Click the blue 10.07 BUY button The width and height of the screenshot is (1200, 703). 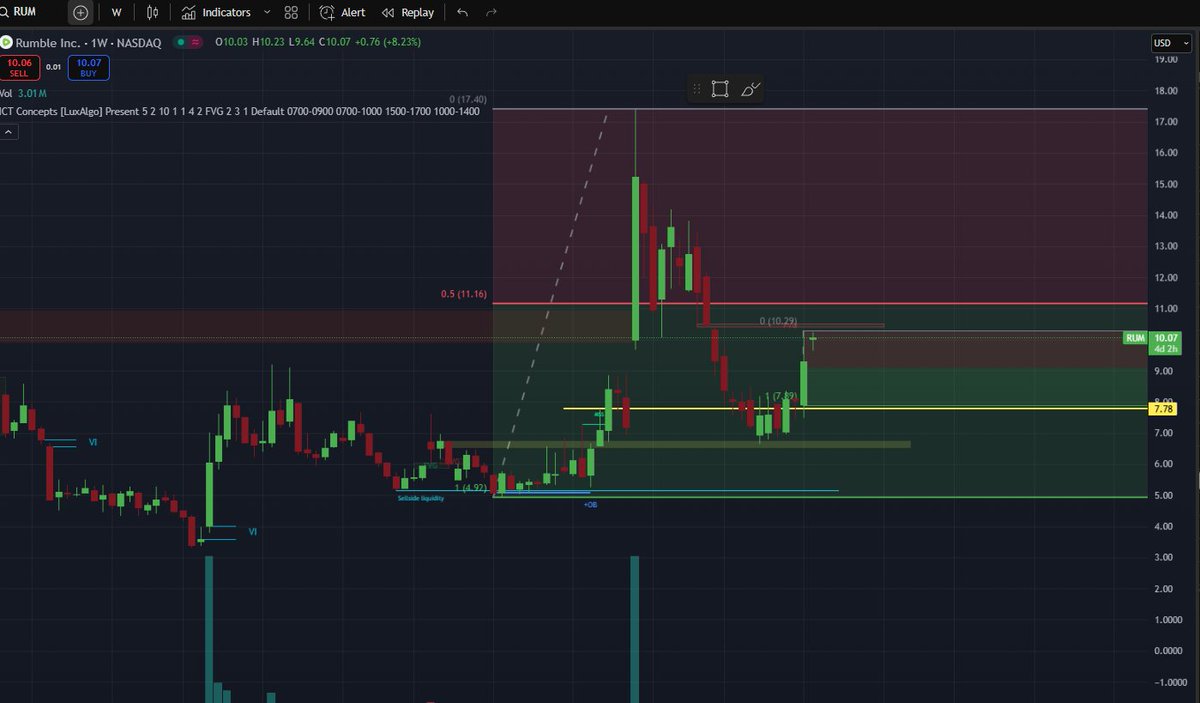[89, 67]
